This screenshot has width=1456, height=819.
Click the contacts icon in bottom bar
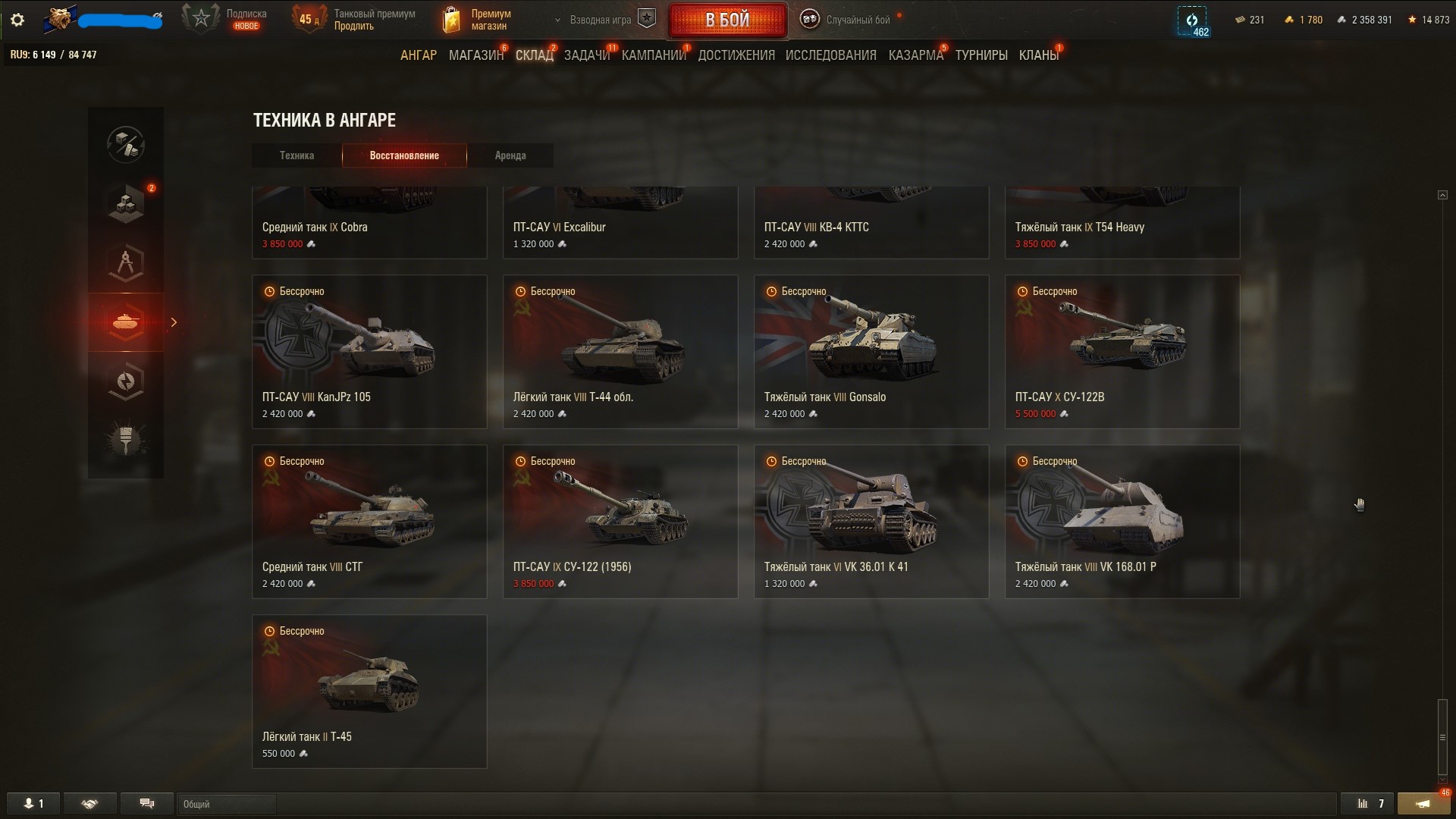(x=33, y=803)
